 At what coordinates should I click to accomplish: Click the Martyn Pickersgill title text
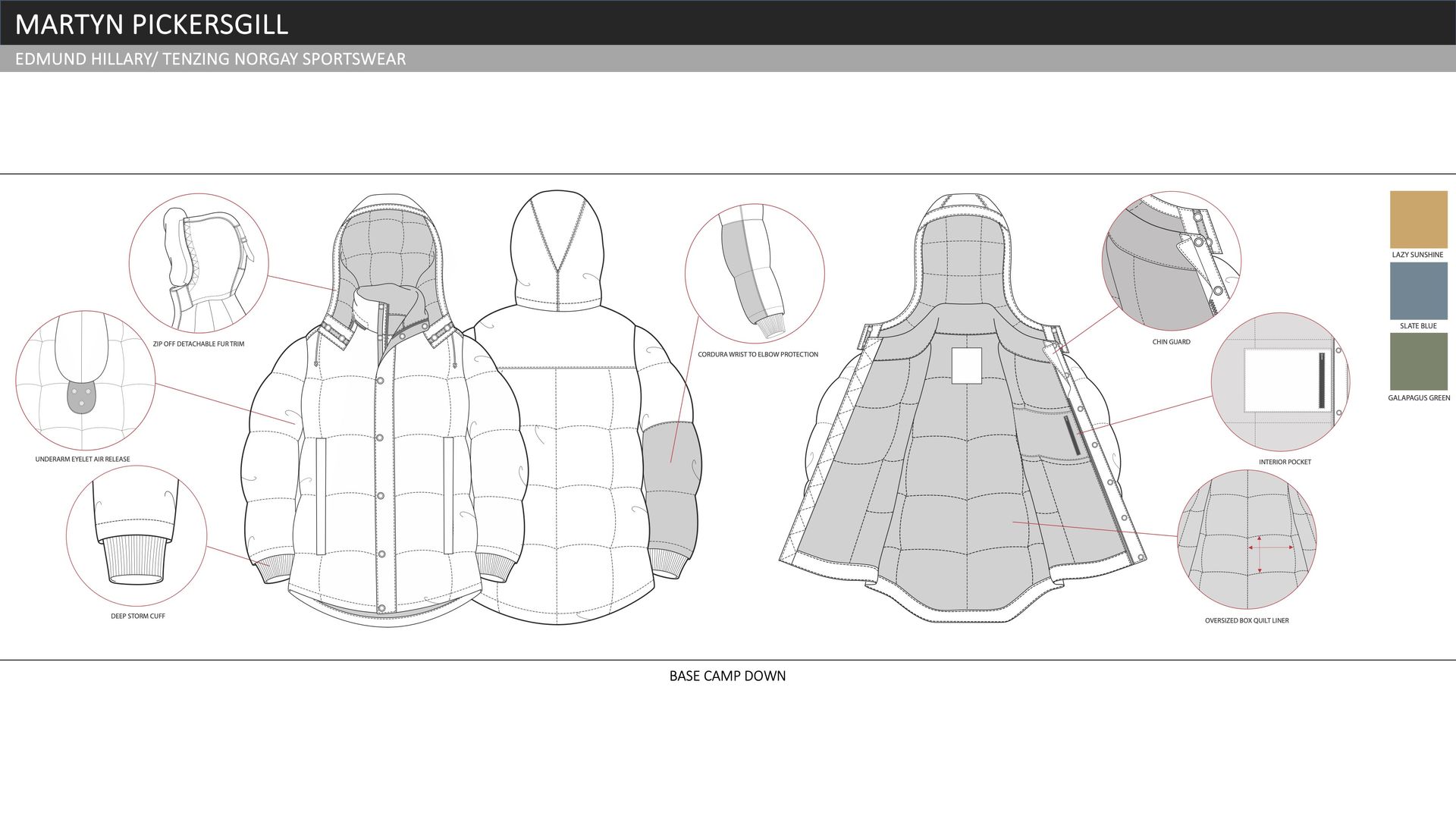[x=152, y=24]
